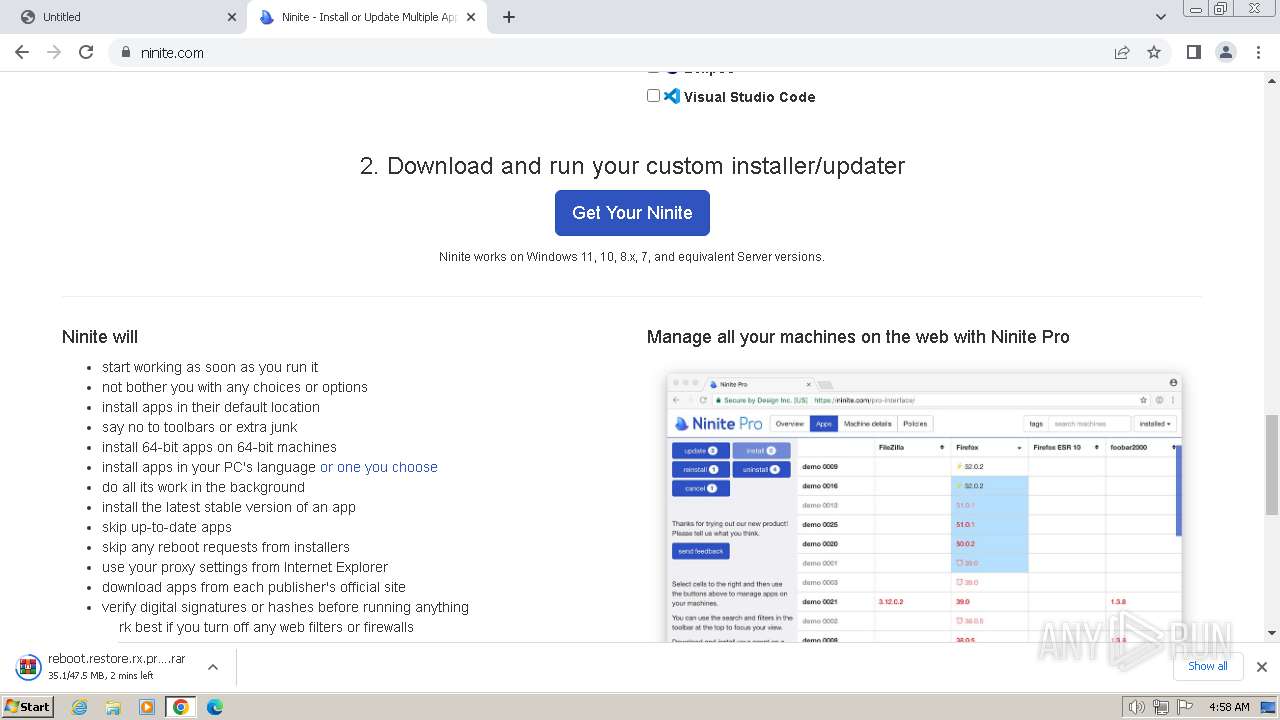Click the system clock showing 4:58 AM

(x=1229, y=707)
